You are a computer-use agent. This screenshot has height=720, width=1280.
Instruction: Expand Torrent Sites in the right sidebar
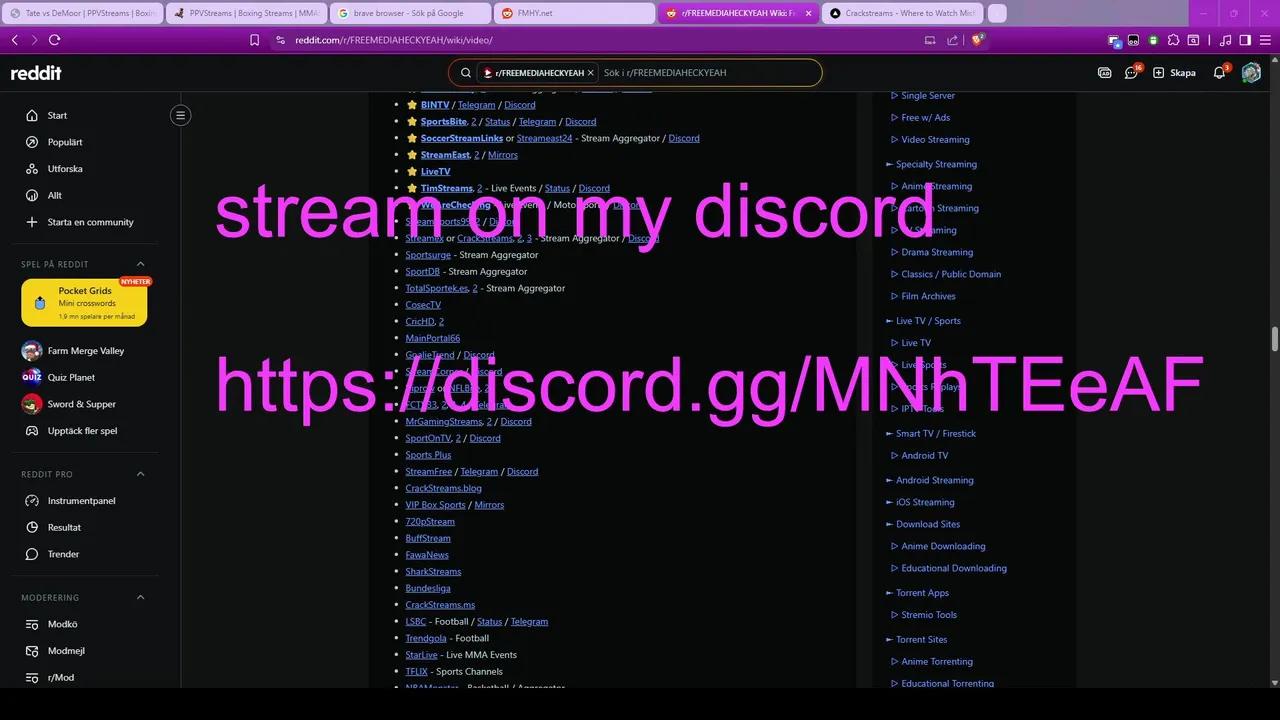(922, 639)
